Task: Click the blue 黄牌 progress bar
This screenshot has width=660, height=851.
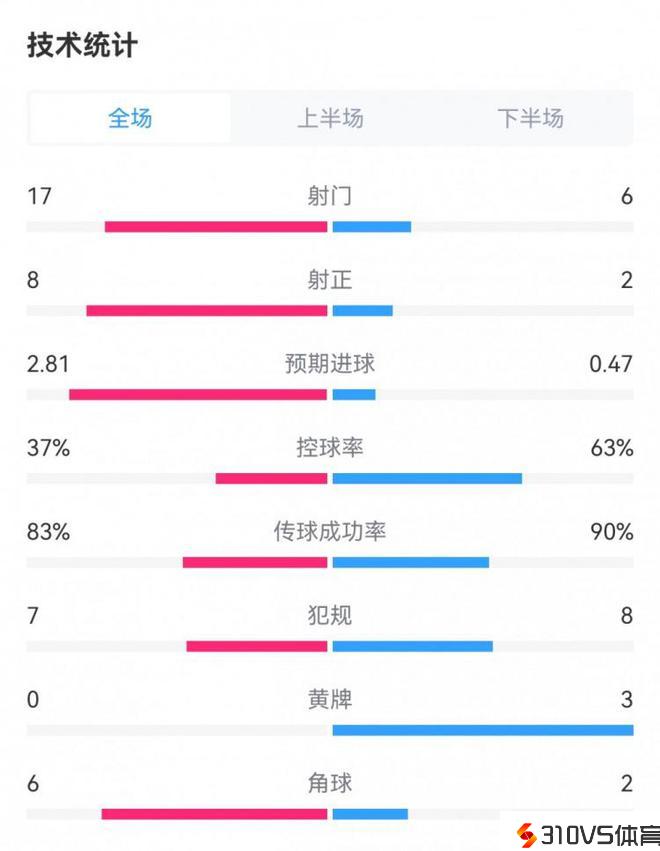Action: tap(482, 730)
